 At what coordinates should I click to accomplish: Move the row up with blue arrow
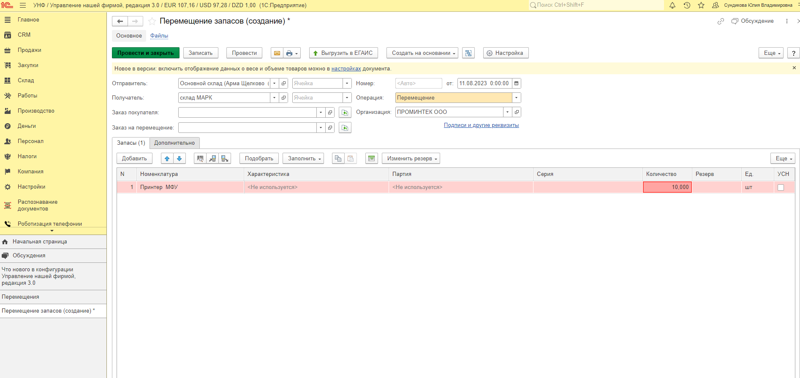(167, 159)
